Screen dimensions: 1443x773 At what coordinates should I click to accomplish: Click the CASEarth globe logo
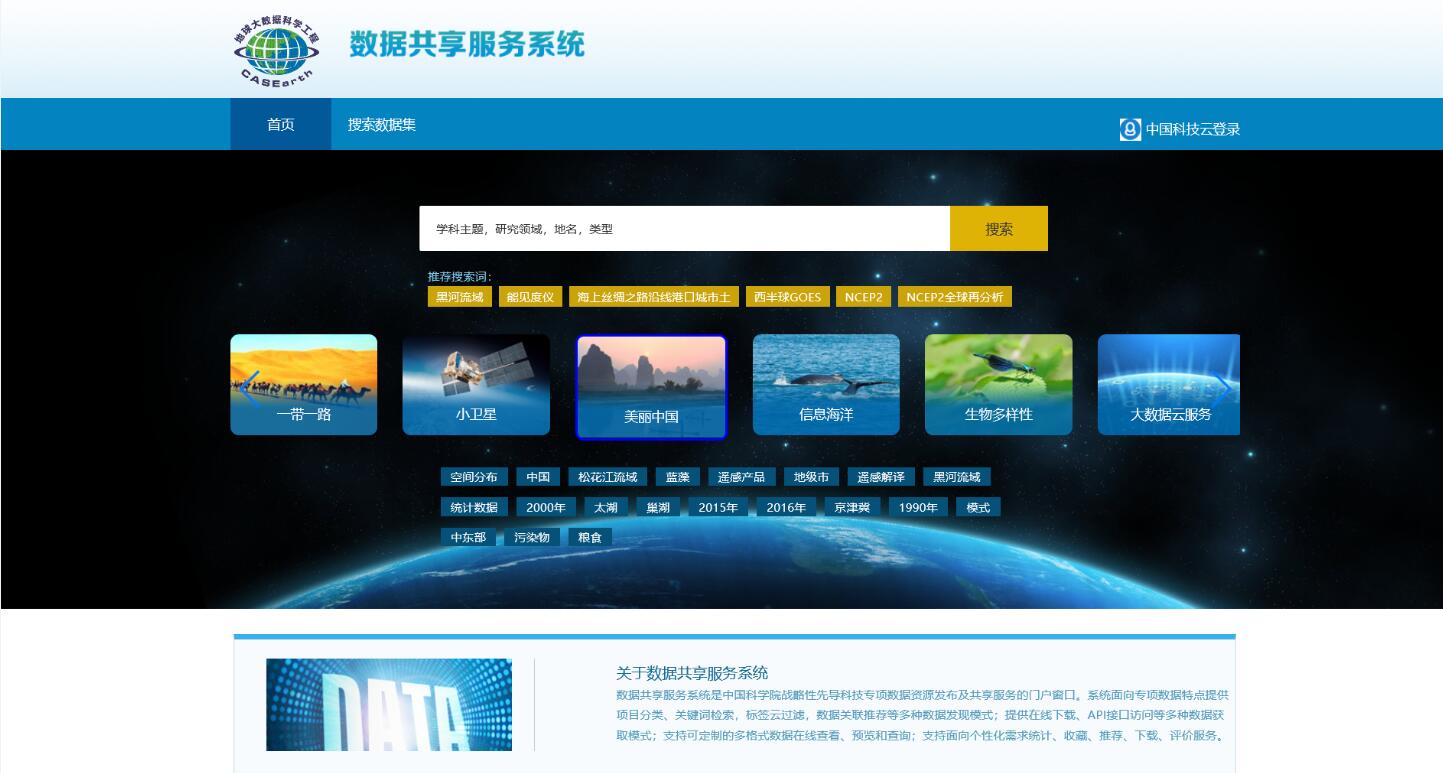[277, 50]
